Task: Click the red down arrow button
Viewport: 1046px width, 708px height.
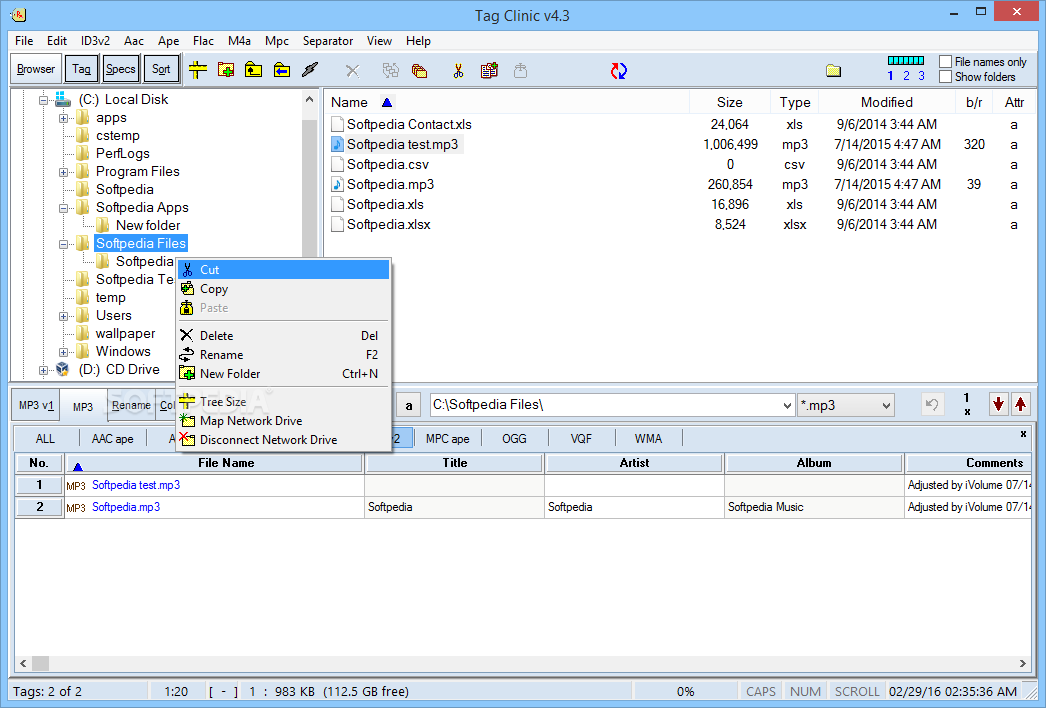Action: pos(998,404)
